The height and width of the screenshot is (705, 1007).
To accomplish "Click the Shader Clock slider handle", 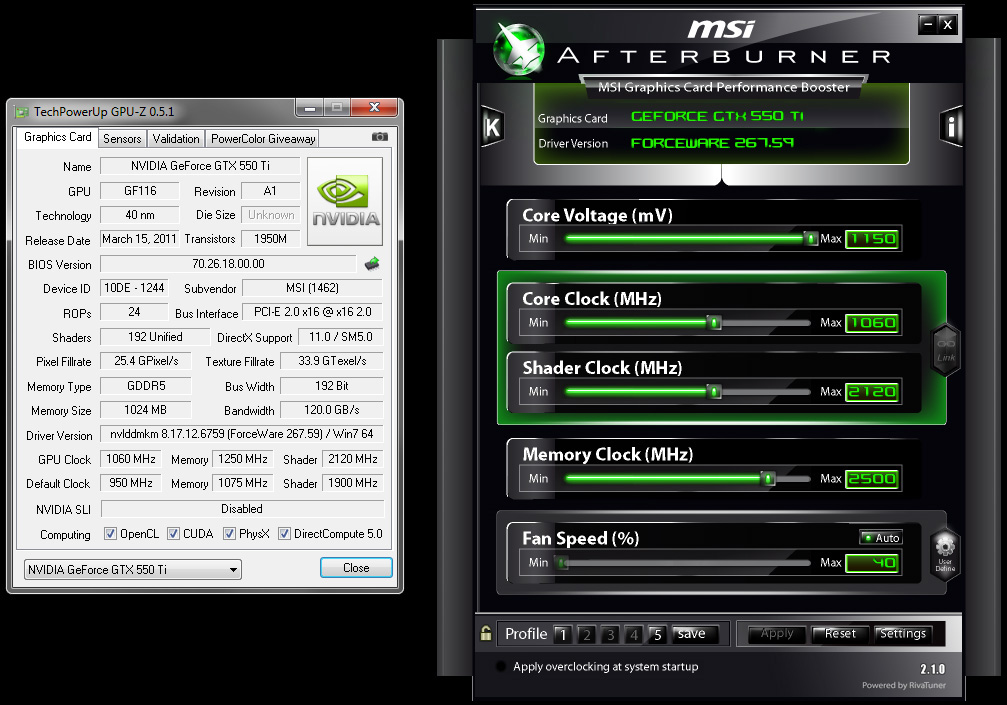I will tap(714, 391).
